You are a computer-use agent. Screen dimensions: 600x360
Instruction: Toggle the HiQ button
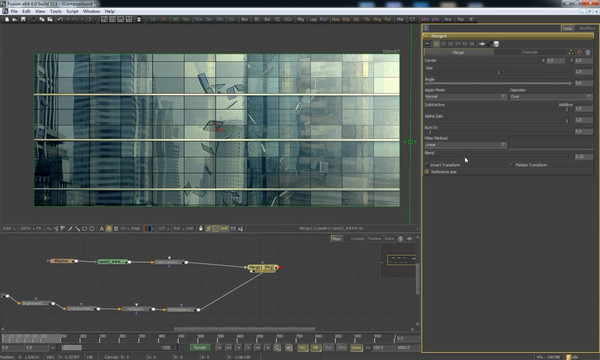coord(302,347)
